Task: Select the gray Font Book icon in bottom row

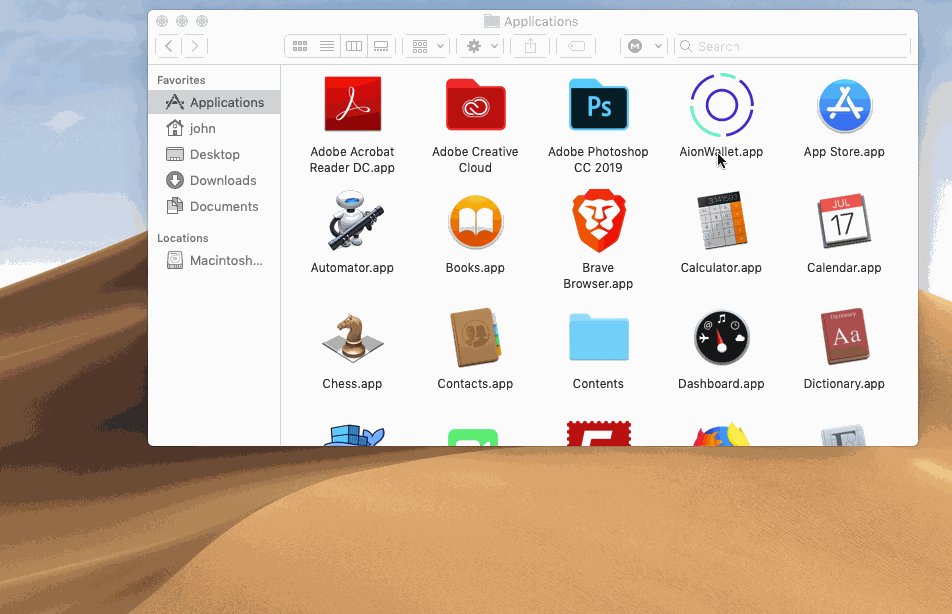Action: click(843, 435)
